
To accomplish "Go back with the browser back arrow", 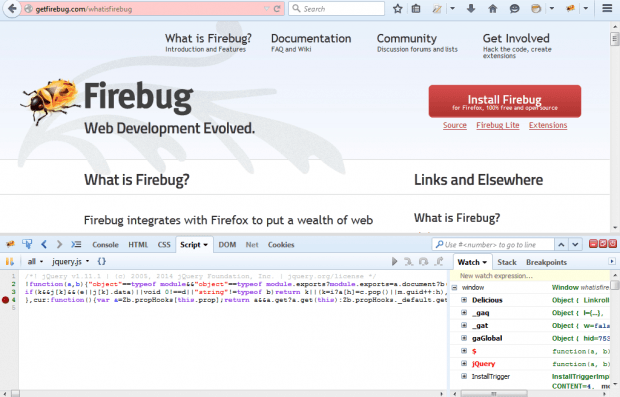I will click(12, 9).
